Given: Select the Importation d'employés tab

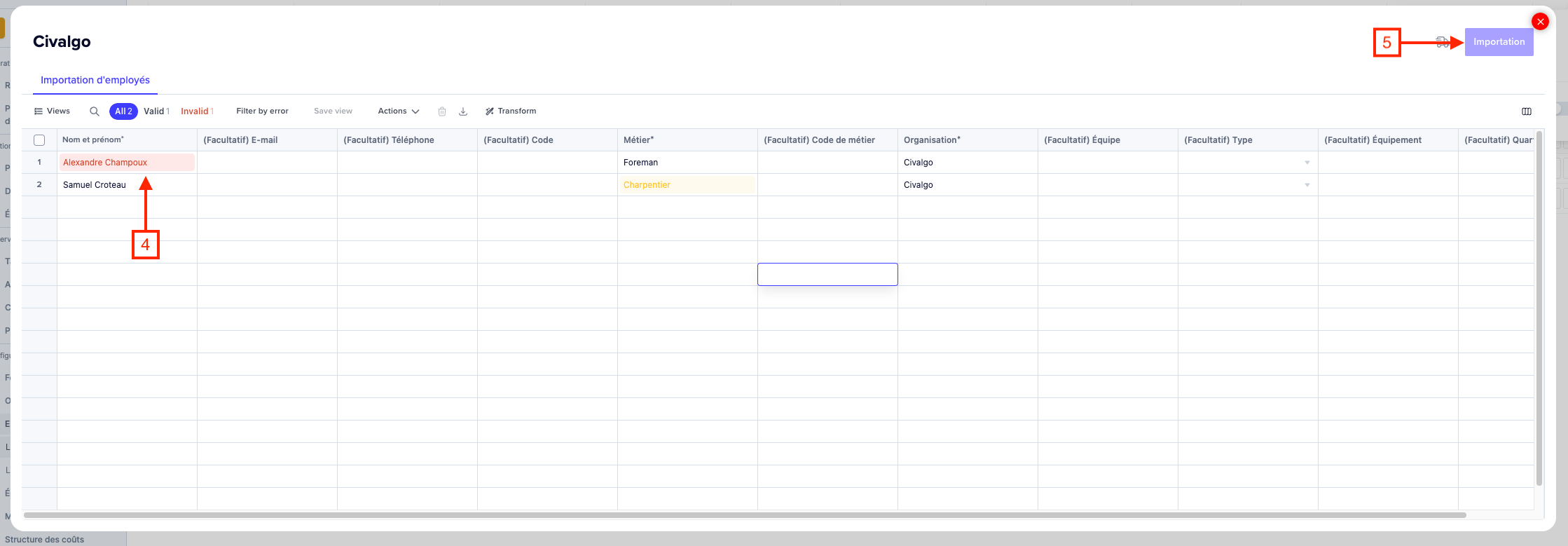Looking at the screenshot, I should [x=95, y=80].
